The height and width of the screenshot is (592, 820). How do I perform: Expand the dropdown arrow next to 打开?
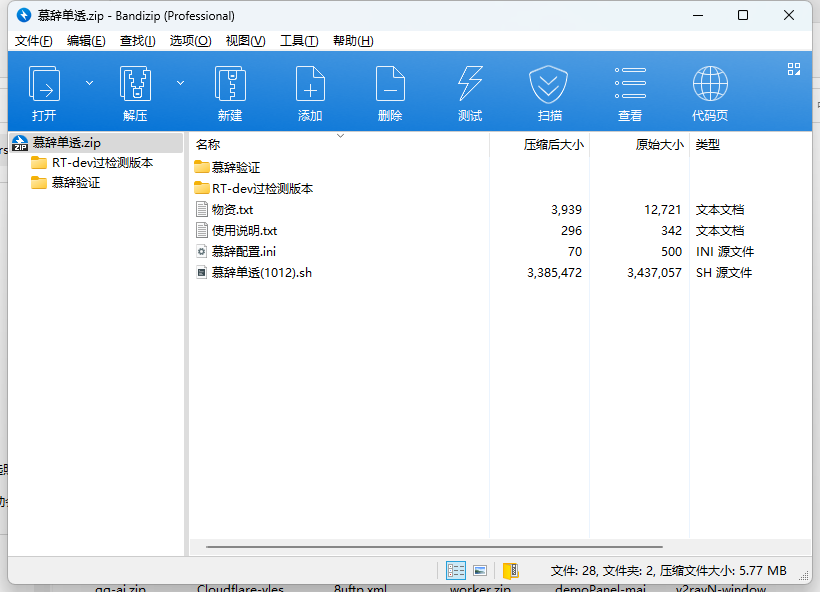(89, 83)
